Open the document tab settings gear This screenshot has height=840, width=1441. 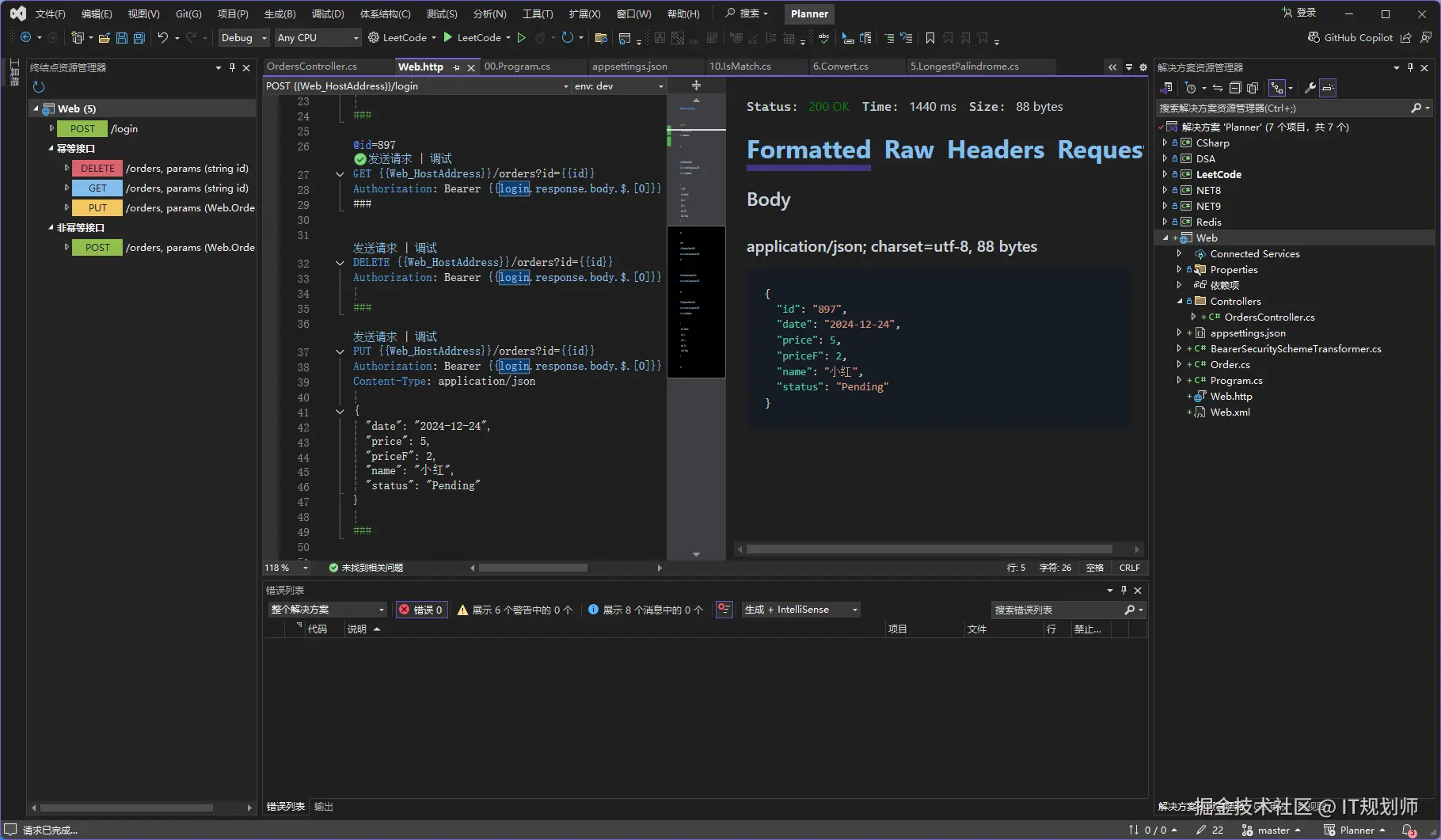(1143, 67)
